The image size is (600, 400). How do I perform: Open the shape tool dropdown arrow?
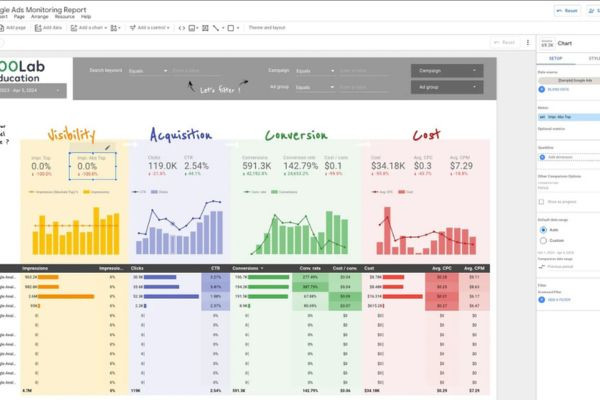coord(238,28)
